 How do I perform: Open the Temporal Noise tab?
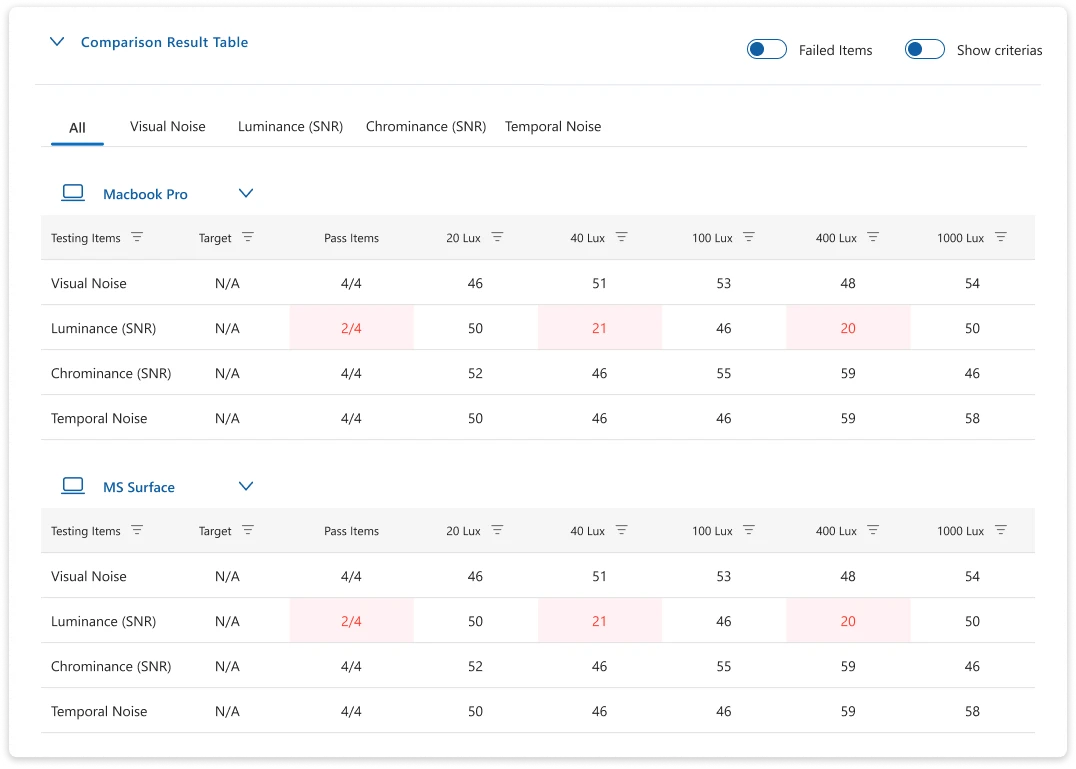point(553,126)
